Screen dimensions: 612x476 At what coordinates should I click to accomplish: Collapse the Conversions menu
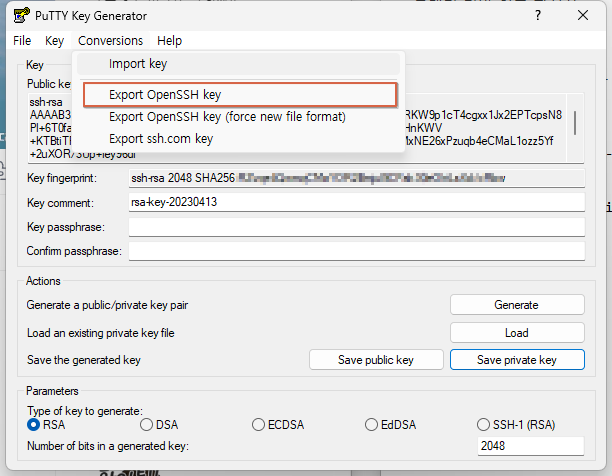[110, 41]
